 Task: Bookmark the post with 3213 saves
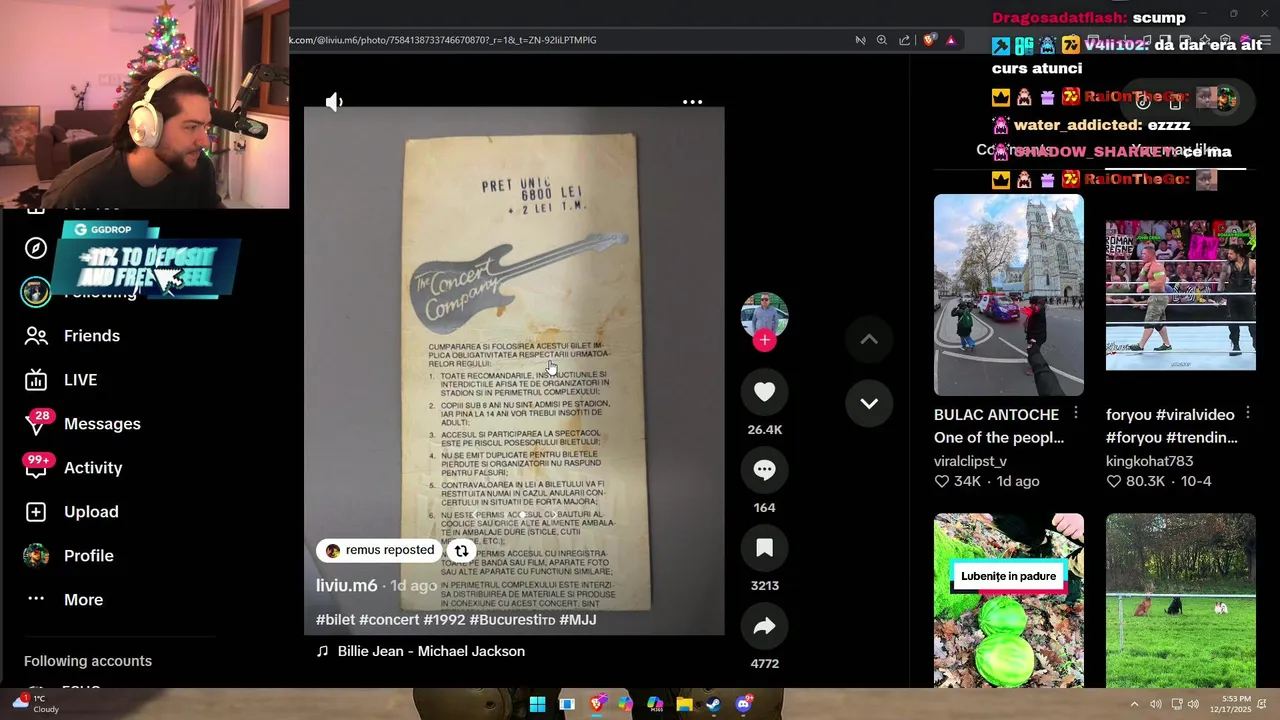tap(764, 549)
